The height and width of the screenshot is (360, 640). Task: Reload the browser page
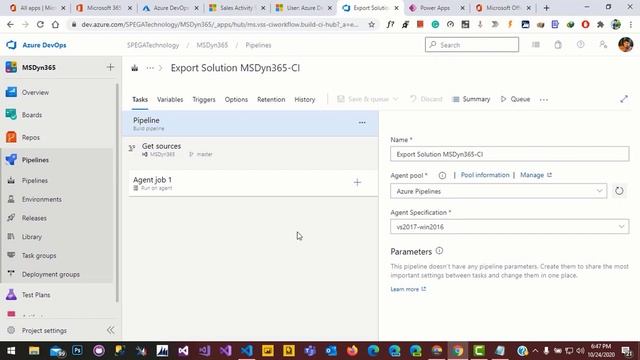pyautogui.click(x=40, y=24)
